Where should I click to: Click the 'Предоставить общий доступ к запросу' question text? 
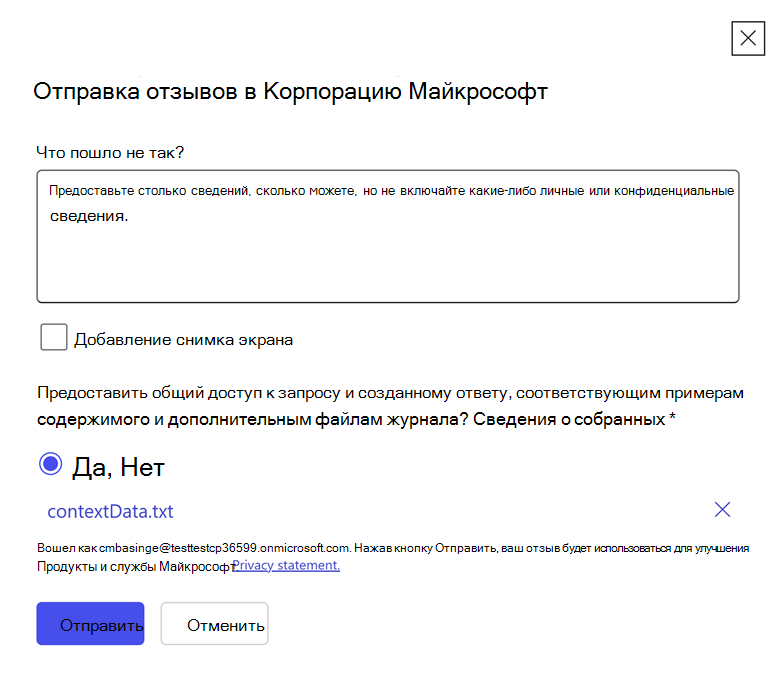click(x=390, y=406)
